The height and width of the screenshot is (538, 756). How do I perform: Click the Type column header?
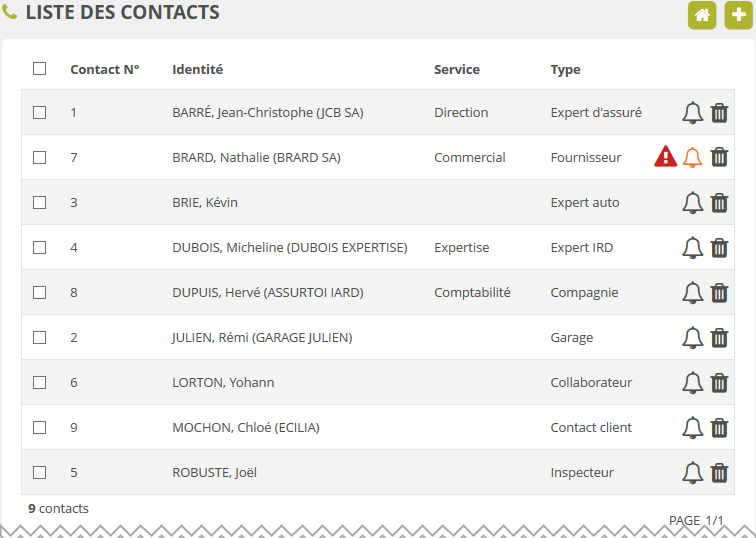click(x=565, y=70)
